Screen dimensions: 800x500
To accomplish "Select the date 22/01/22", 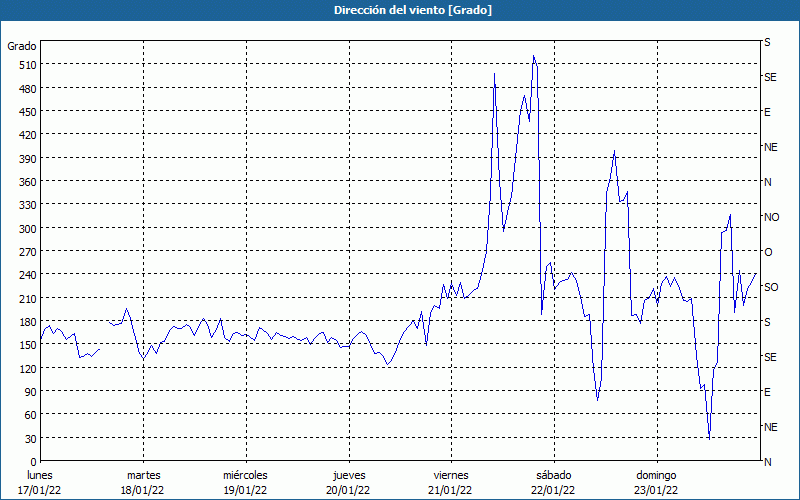I will (x=553, y=490).
